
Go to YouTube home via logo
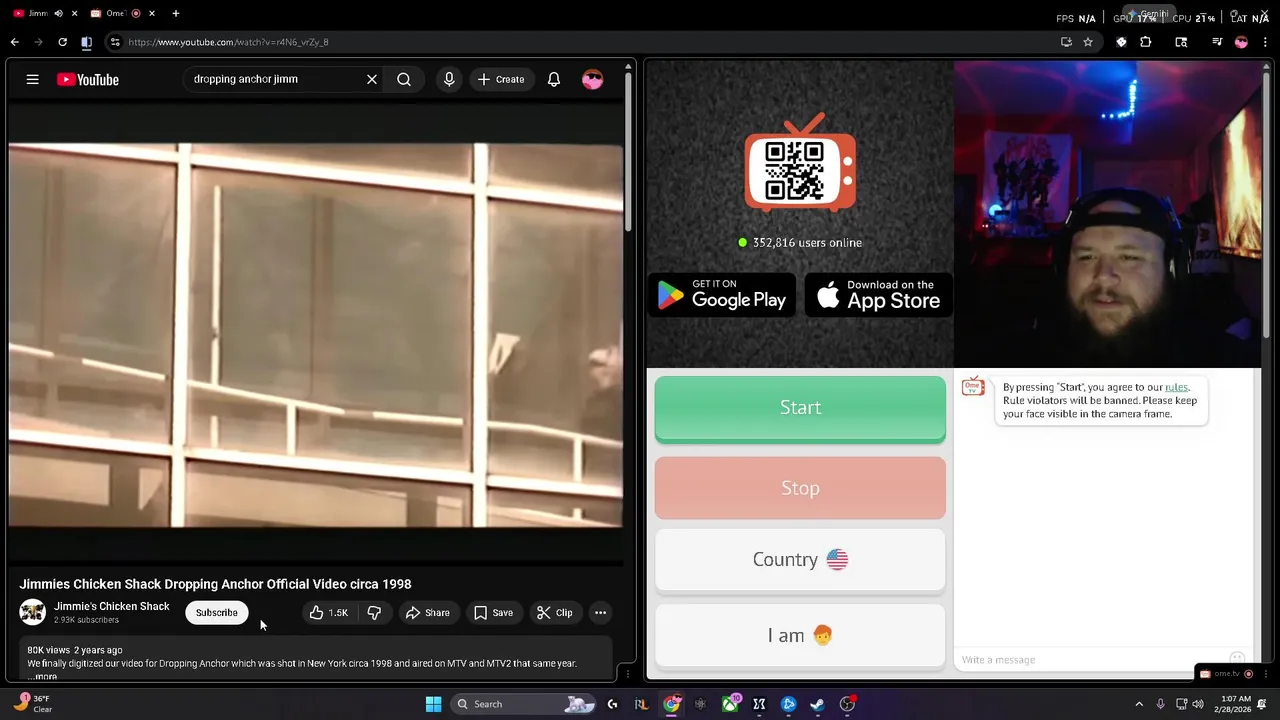88,79
